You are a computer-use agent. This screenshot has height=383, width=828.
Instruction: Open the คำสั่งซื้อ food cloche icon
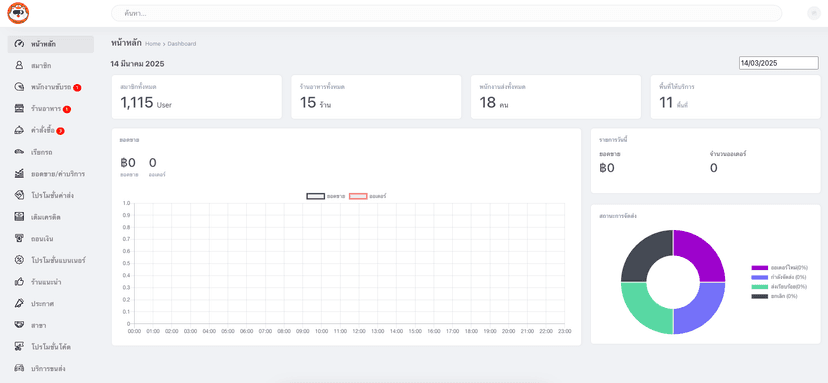(20, 130)
